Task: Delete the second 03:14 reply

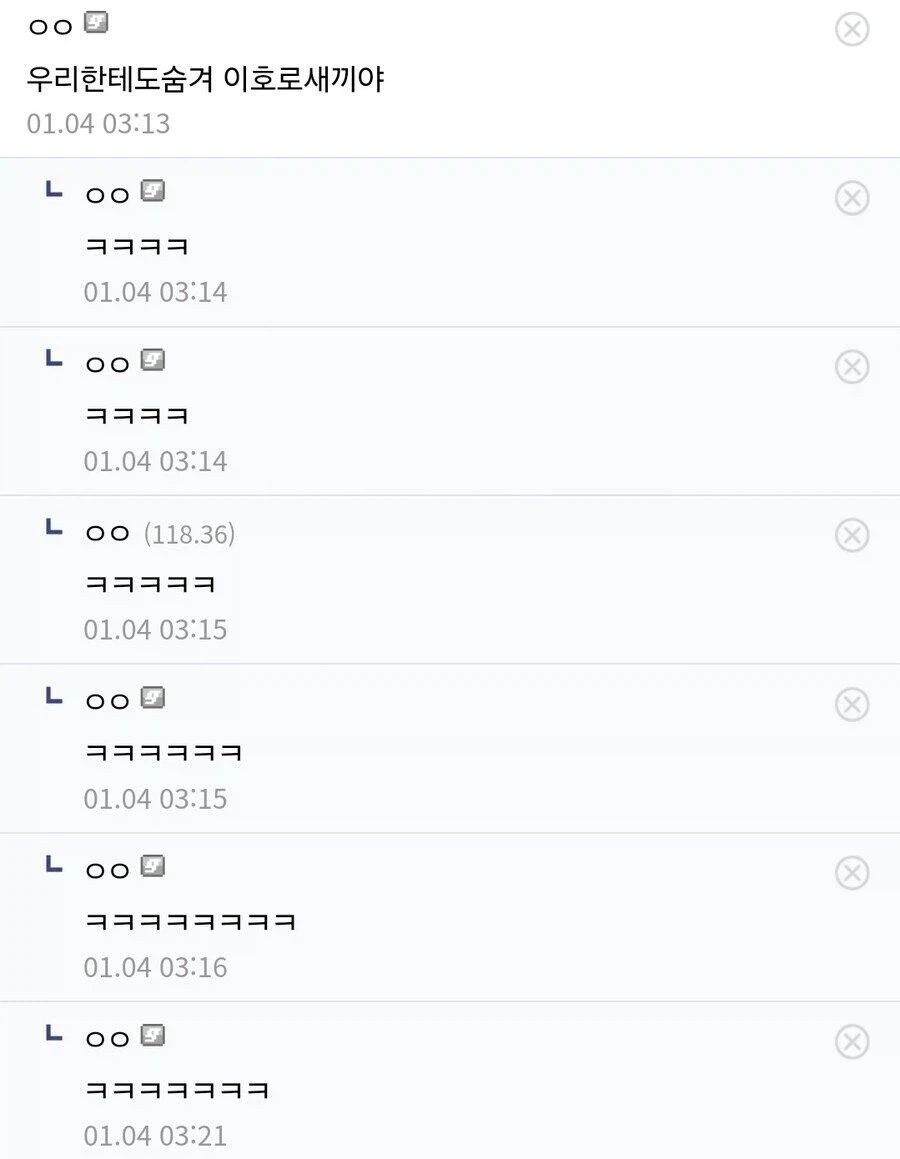Action: (x=851, y=367)
